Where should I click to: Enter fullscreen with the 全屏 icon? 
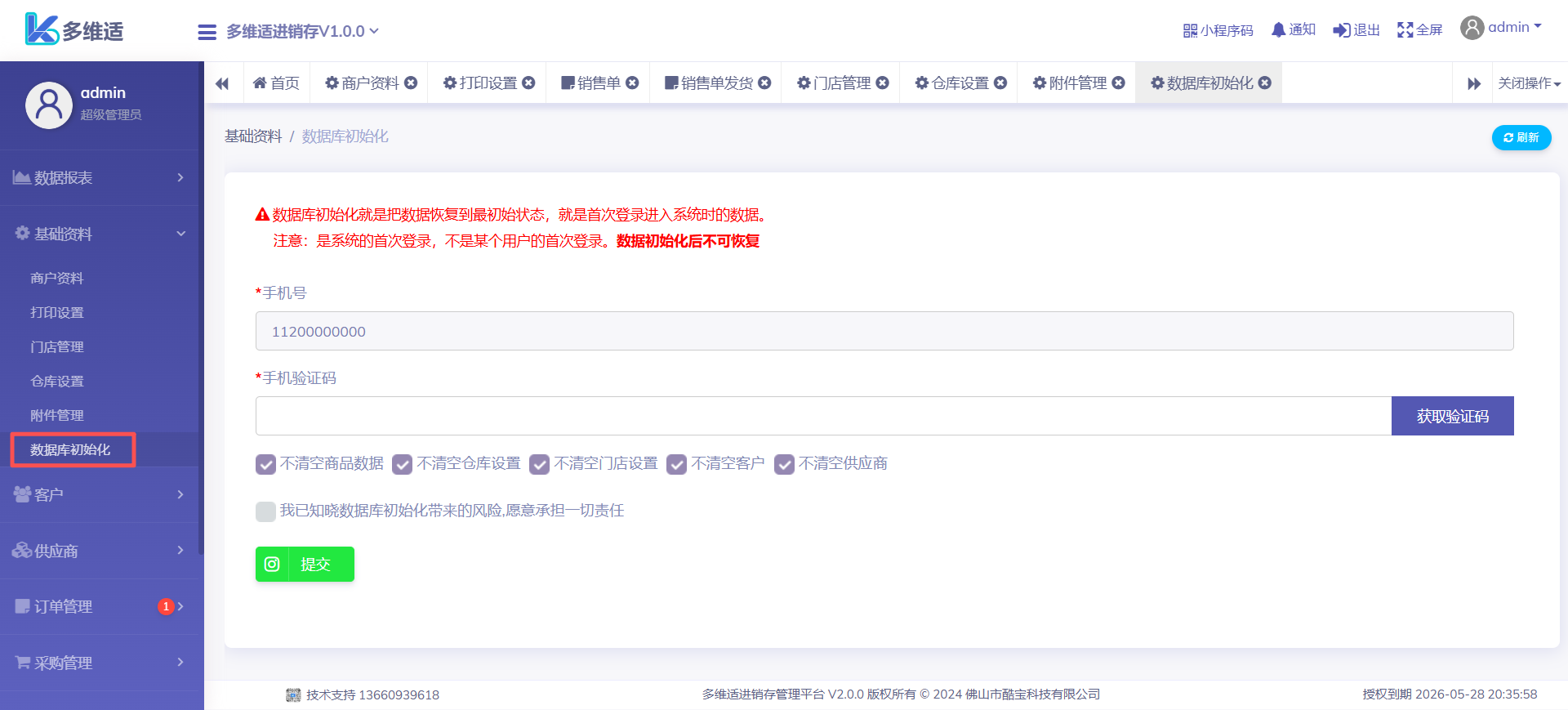click(1405, 30)
